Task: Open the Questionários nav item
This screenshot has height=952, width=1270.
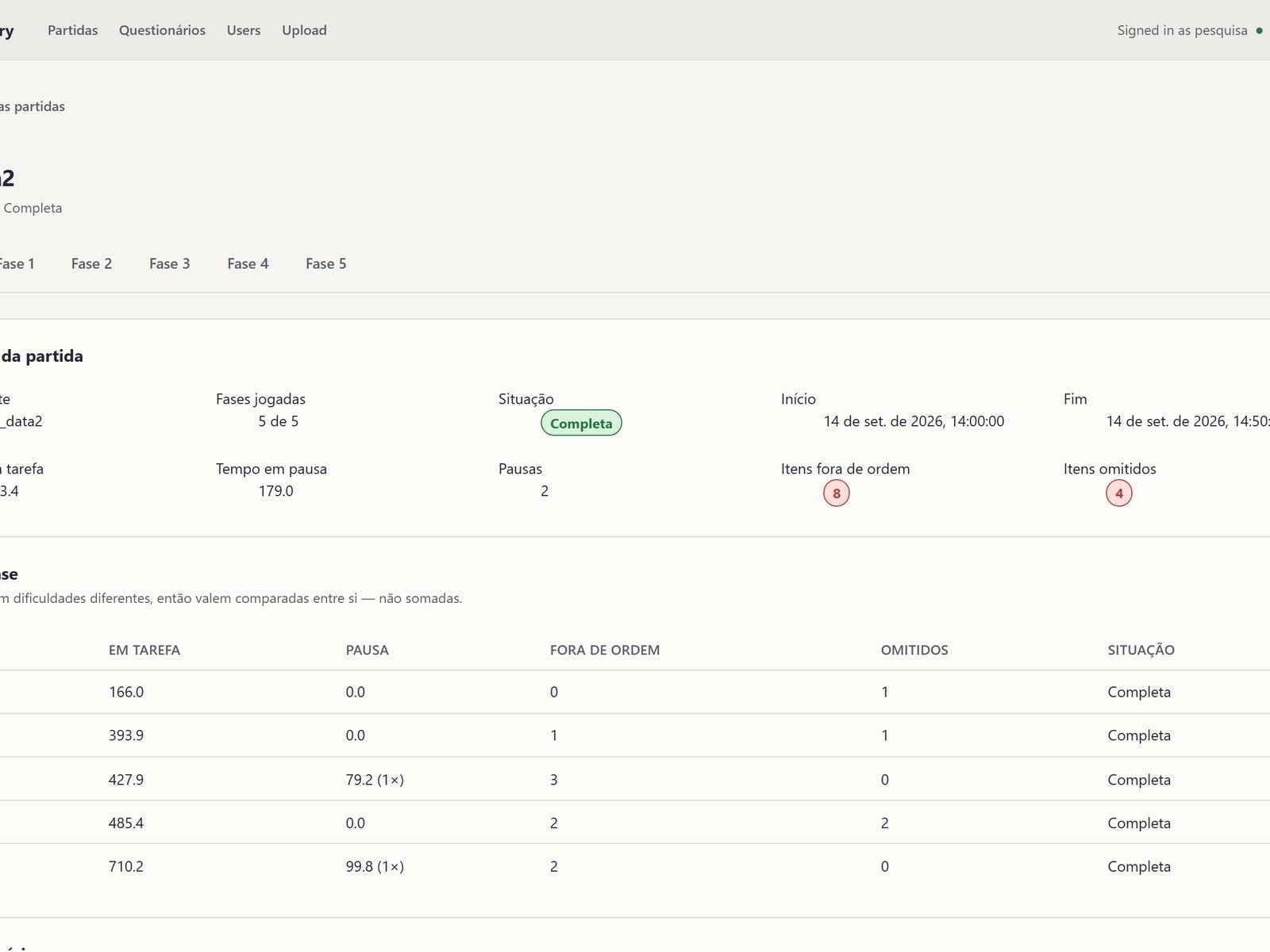Action: pos(162,30)
